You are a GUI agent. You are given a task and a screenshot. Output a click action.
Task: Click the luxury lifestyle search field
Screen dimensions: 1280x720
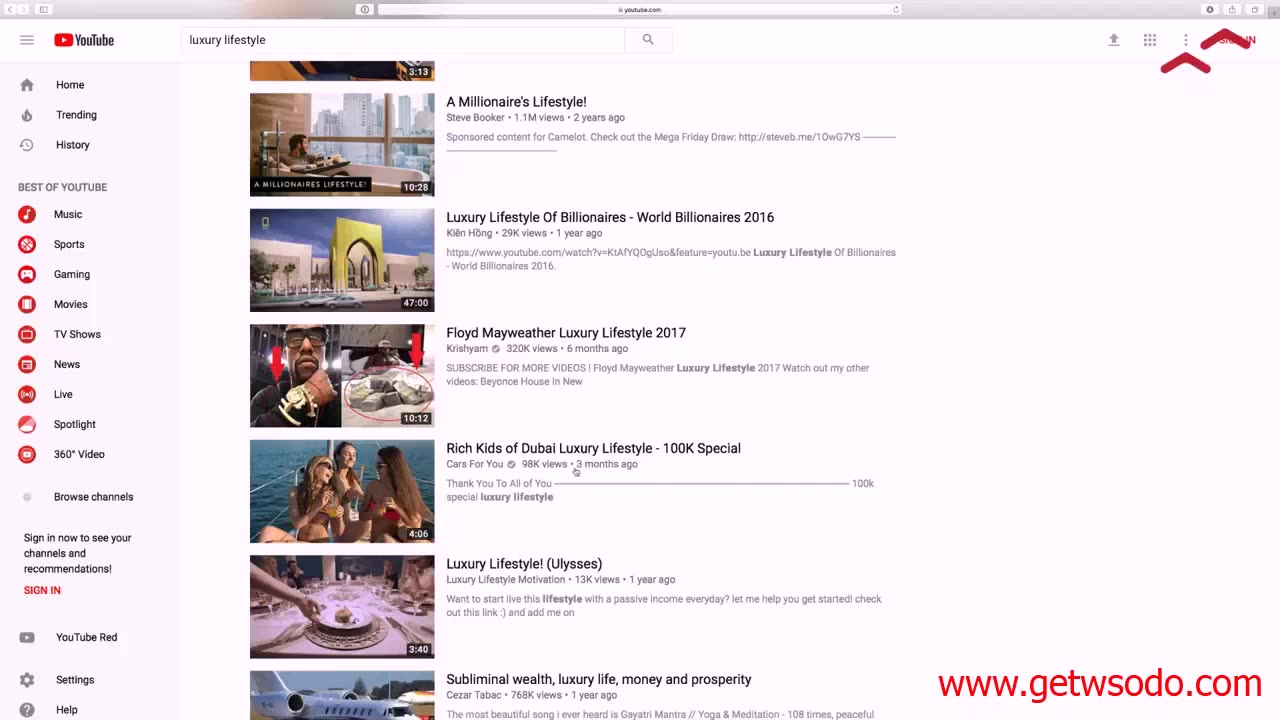coord(403,40)
